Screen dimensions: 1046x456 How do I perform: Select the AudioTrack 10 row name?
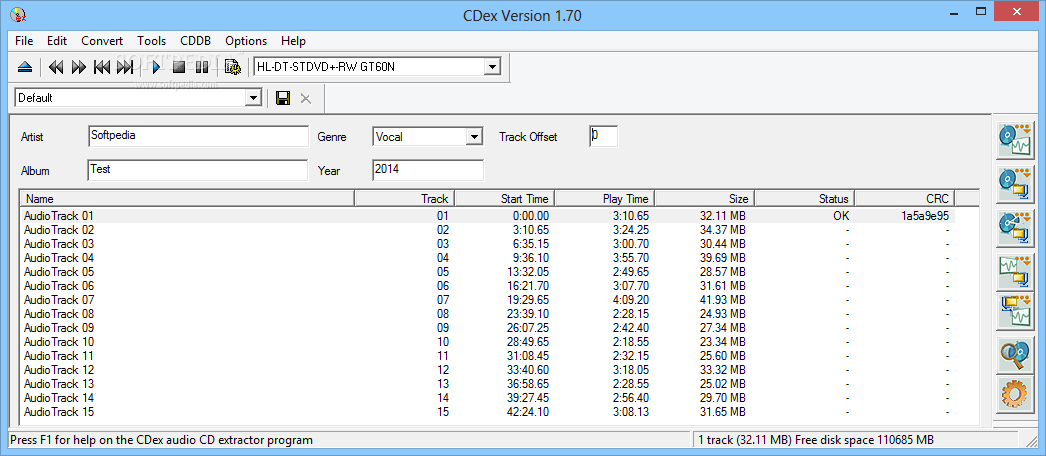(x=59, y=342)
